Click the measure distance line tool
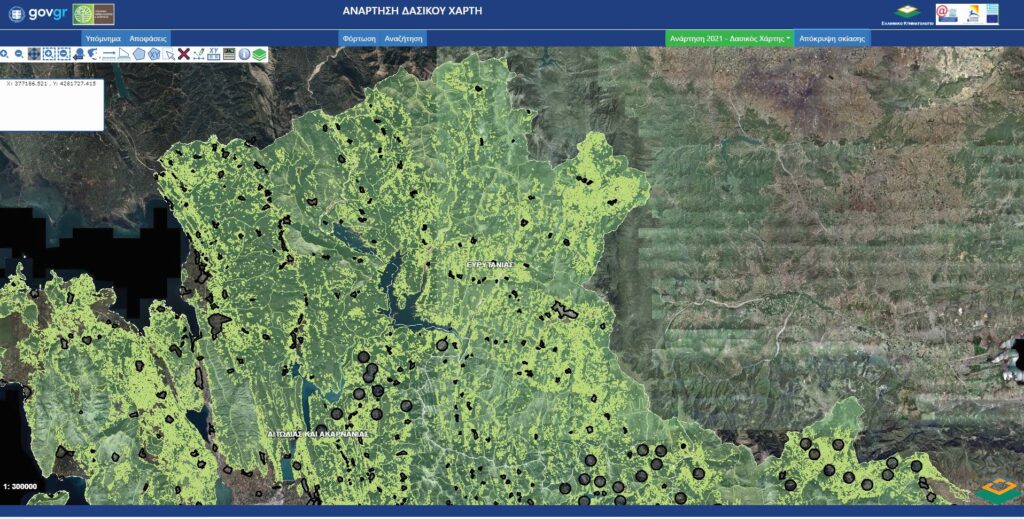 (109, 54)
